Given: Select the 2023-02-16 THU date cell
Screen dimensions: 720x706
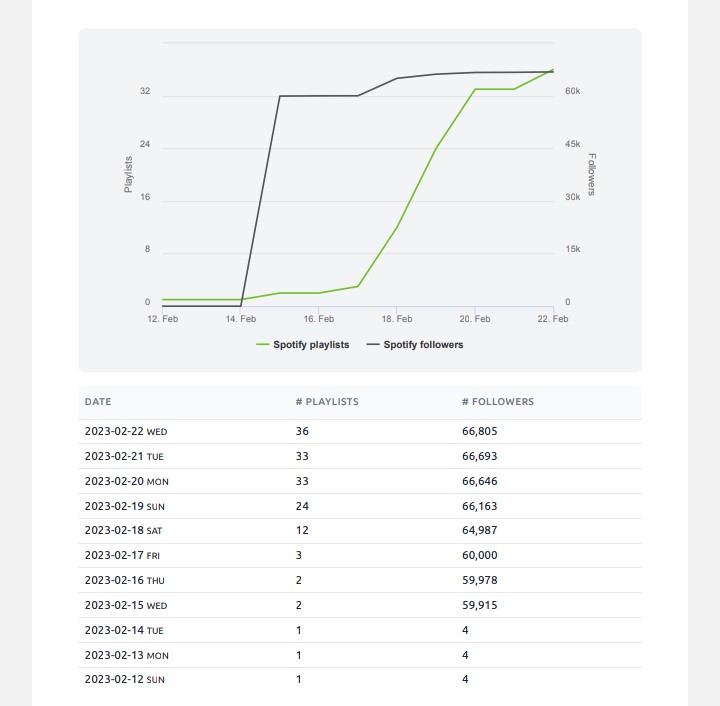Looking at the screenshot, I should (124, 580).
